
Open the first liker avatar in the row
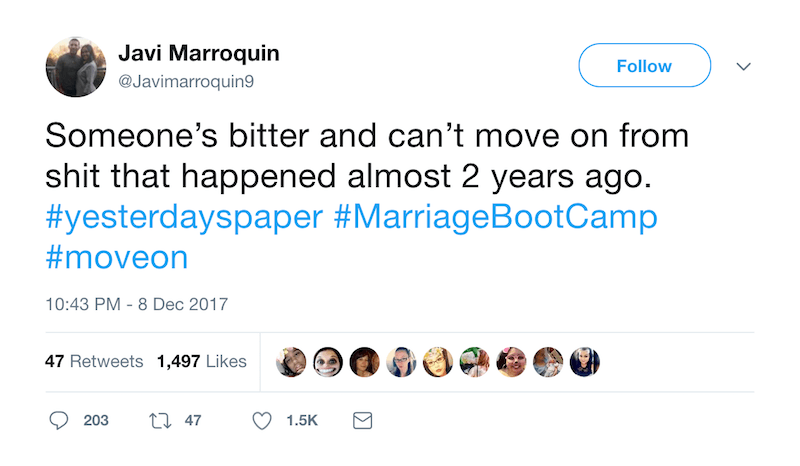click(291, 362)
